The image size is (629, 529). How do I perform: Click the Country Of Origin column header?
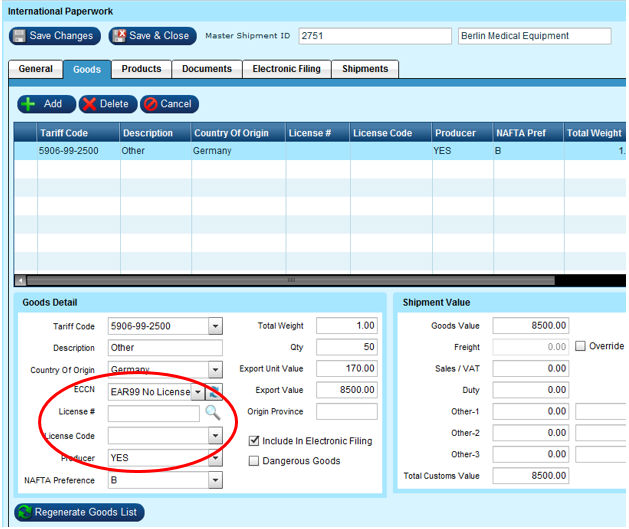coord(238,133)
